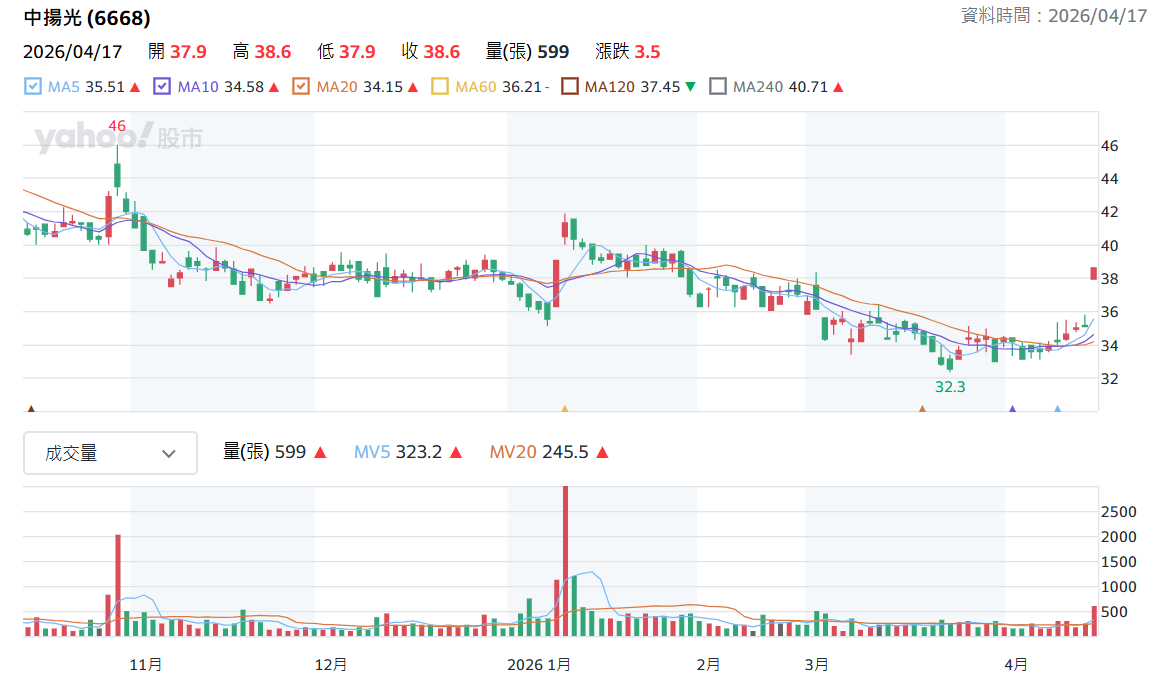Click the purple triangle marker in early April
Screen dimensions: 1170x686
(x=1013, y=408)
